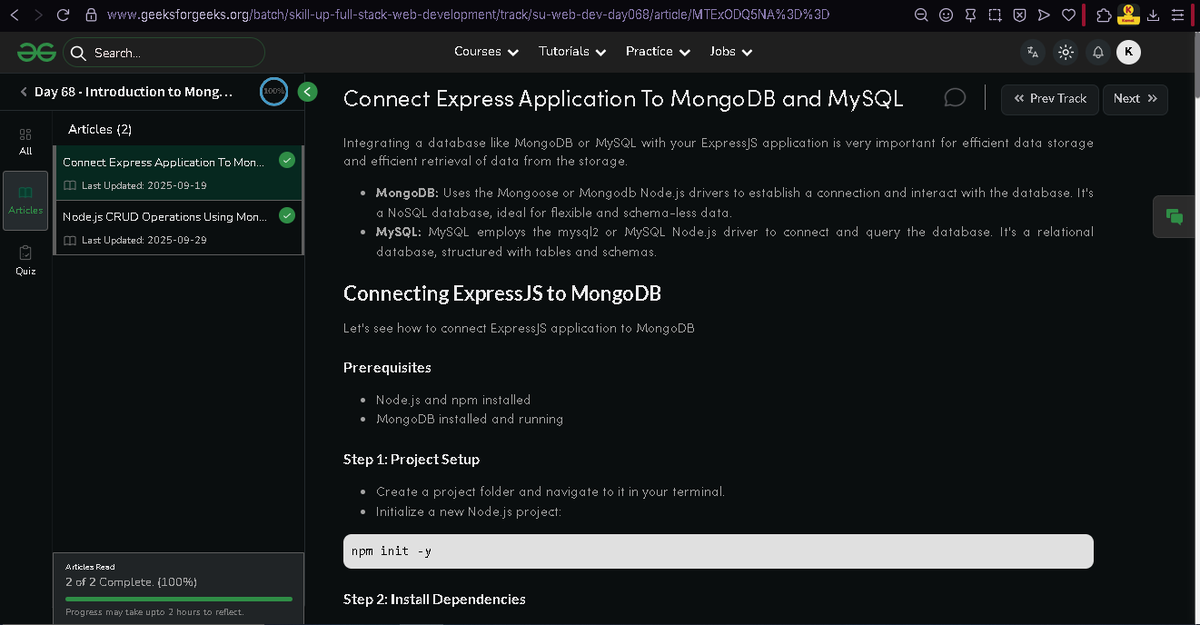Viewport: 1200px width, 625px height.
Task: Click the site security lock icon
Action: [x=91, y=15]
